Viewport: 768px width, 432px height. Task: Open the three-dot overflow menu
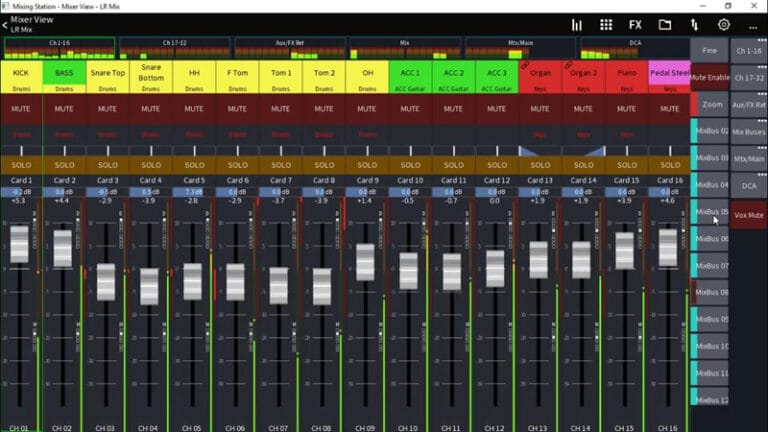coord(753,27)
